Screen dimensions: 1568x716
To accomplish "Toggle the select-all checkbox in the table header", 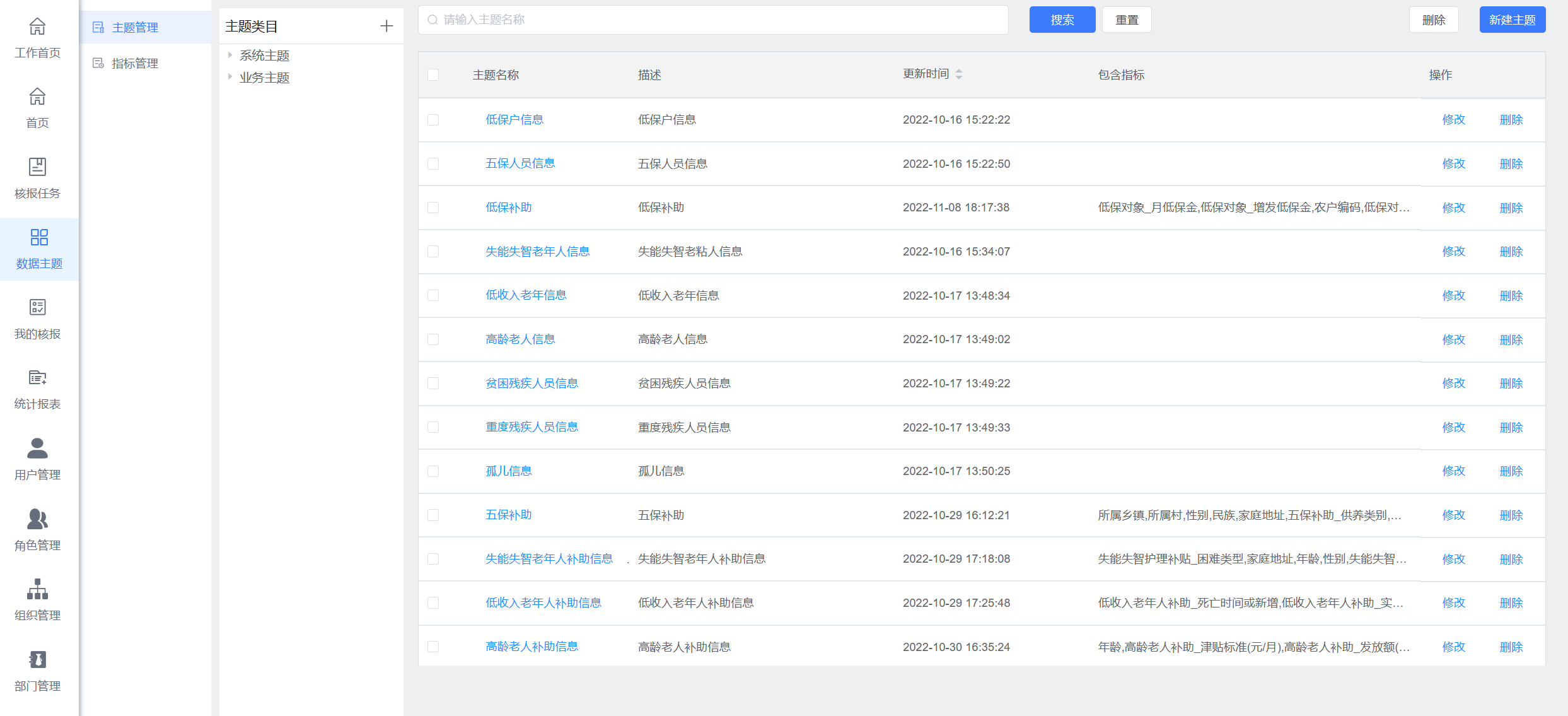I will tap(433, 74).
